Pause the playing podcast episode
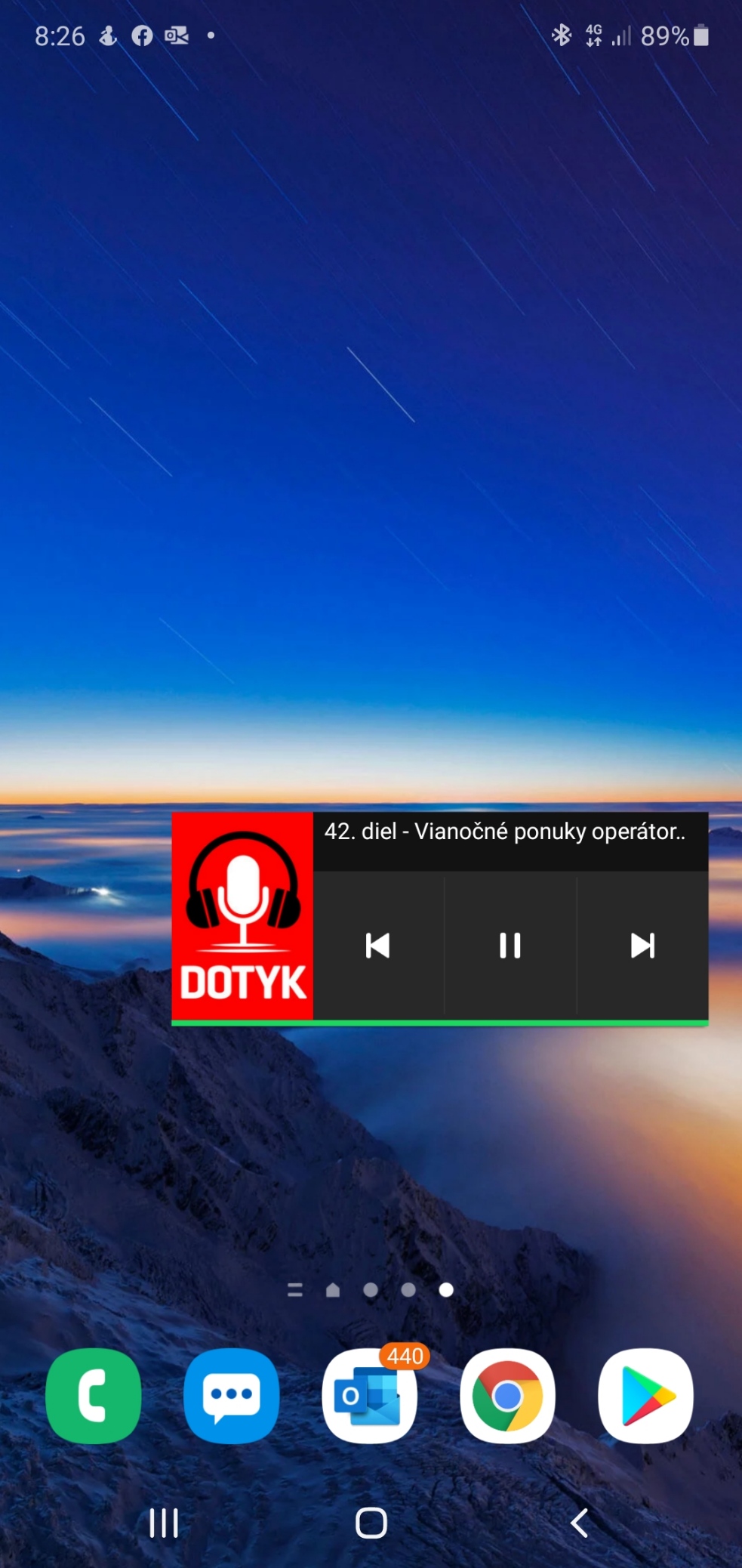 (x=510, y=945)
